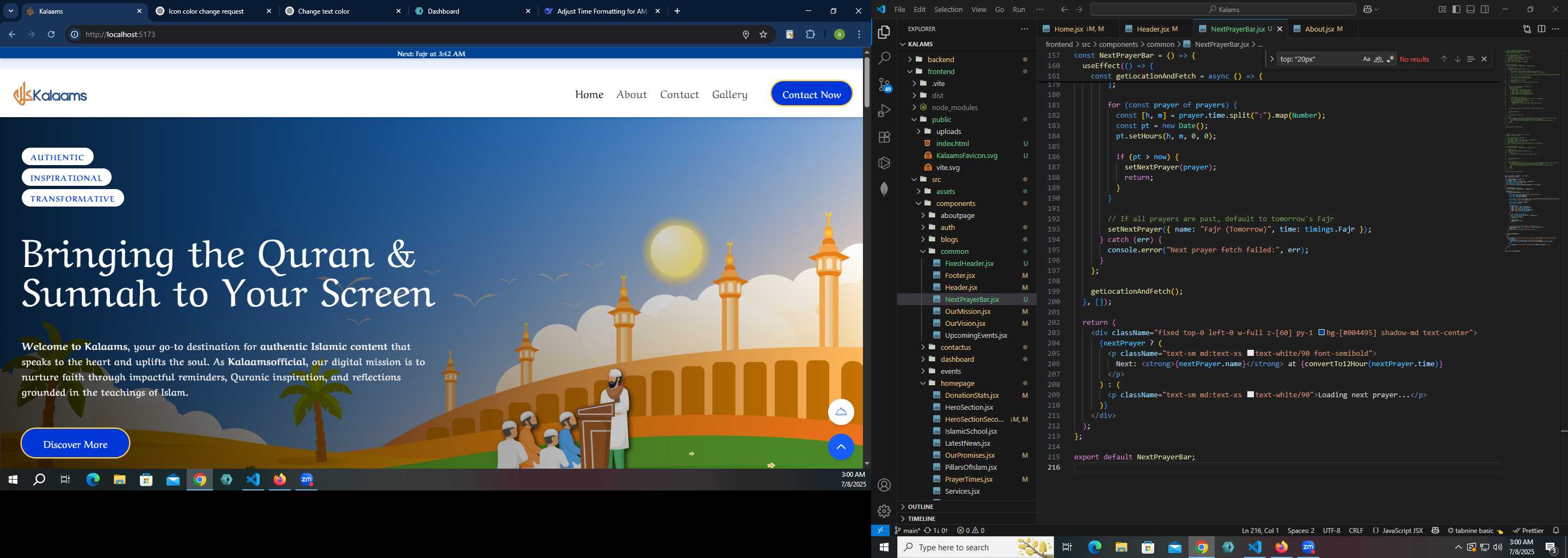Open Gallery link in website navigation
Image resolution: width=1568 pixels, height=558 pixels.
coord(729,94)
